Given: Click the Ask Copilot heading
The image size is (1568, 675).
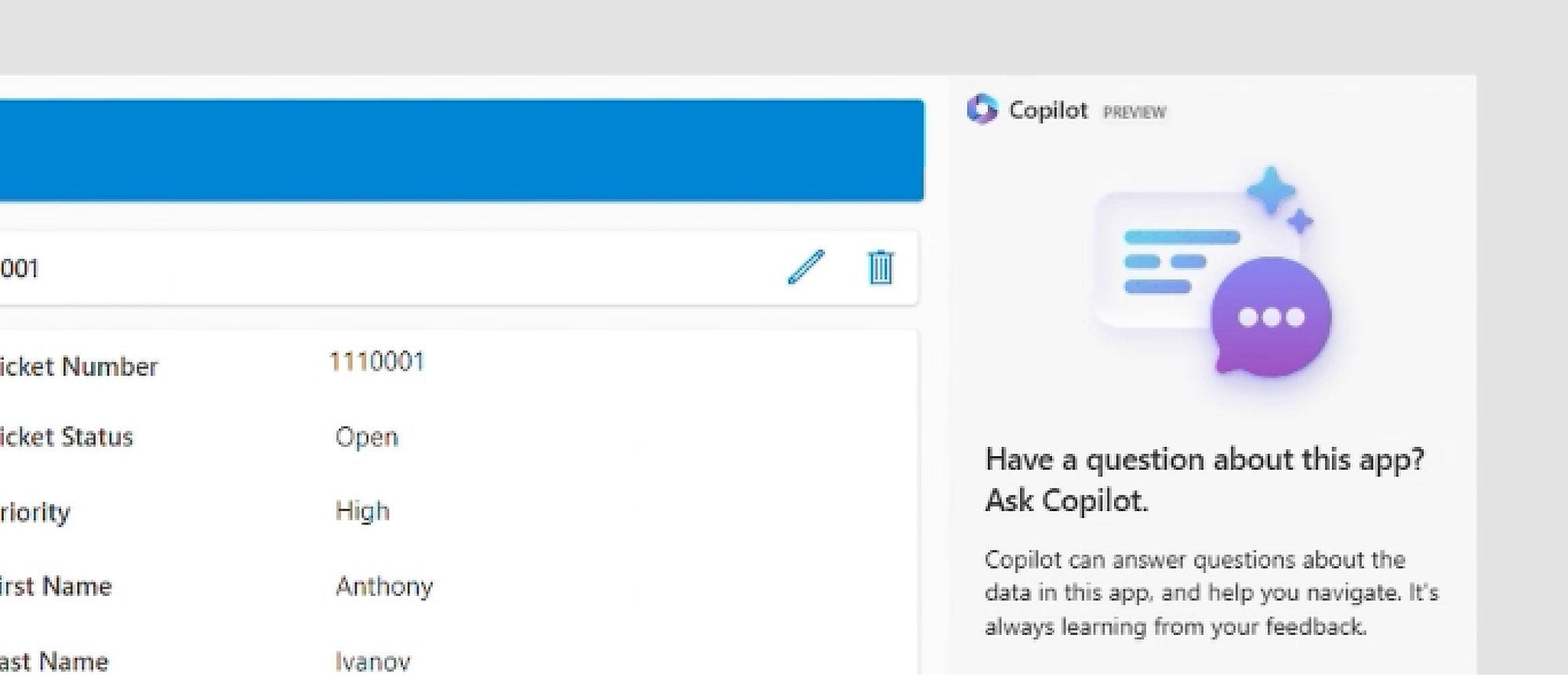Looking at the screenshot, I should [x=1207, y=481].
